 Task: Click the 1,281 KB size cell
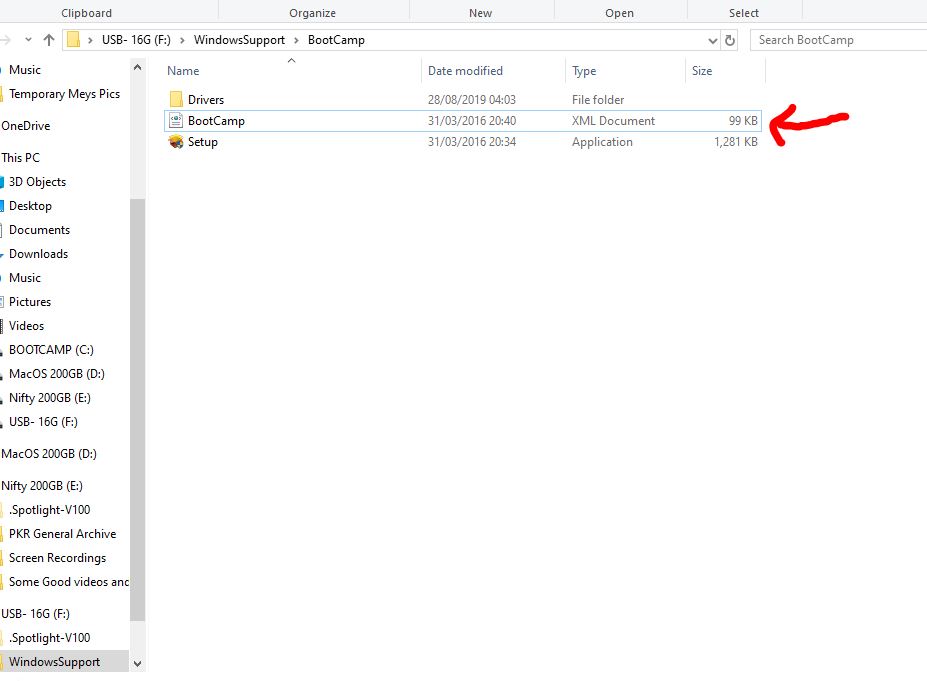click(x=735, y=142)
